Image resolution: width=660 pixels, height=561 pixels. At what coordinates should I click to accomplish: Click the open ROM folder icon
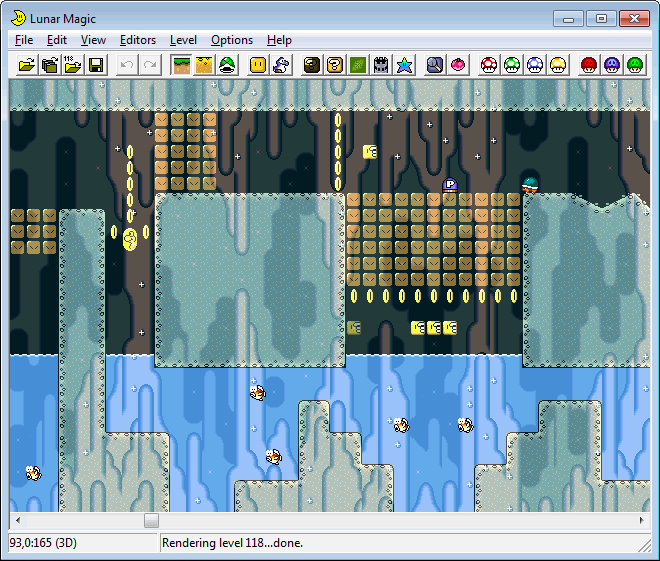25,65
